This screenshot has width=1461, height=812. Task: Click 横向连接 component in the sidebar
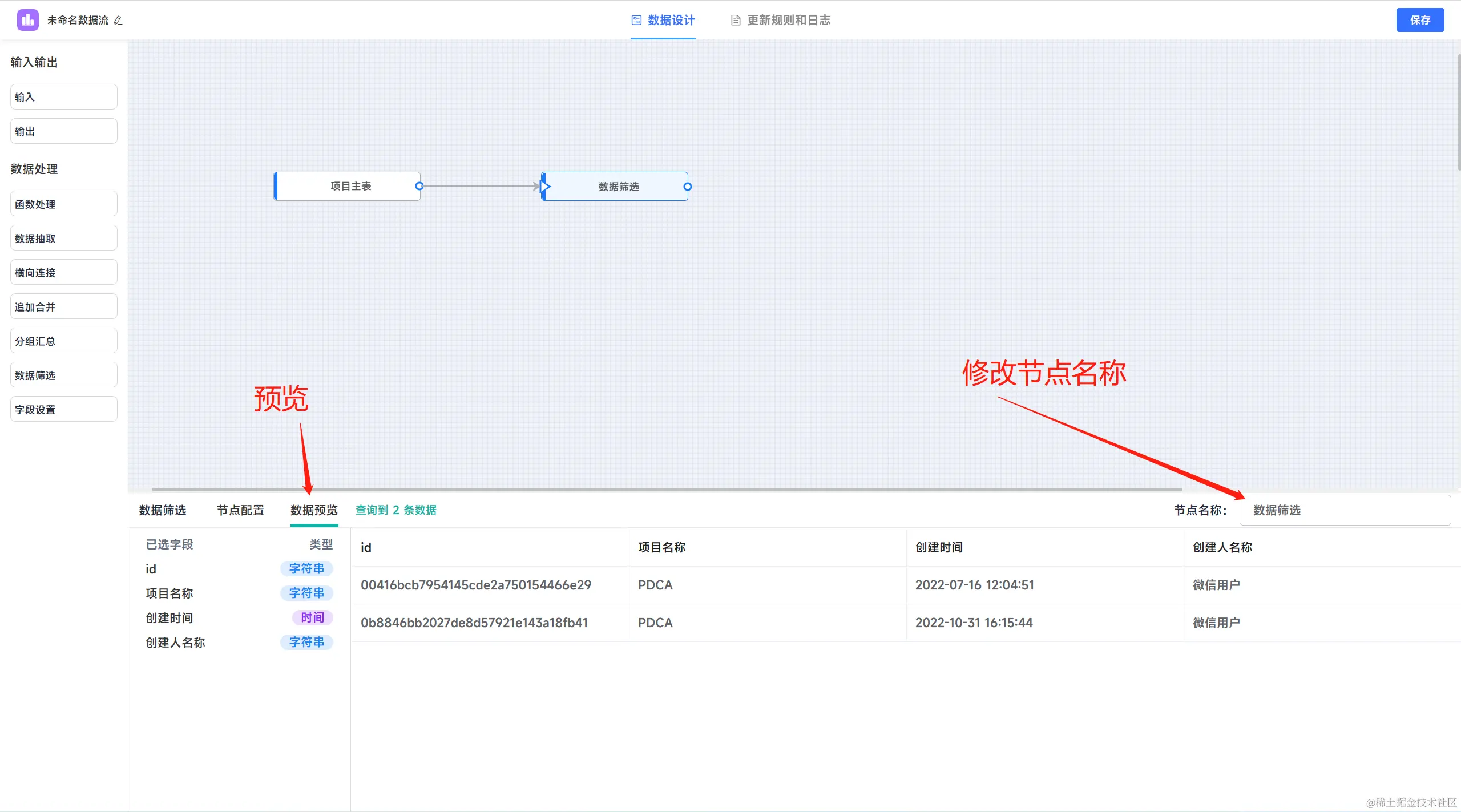[x=63, y=273]
